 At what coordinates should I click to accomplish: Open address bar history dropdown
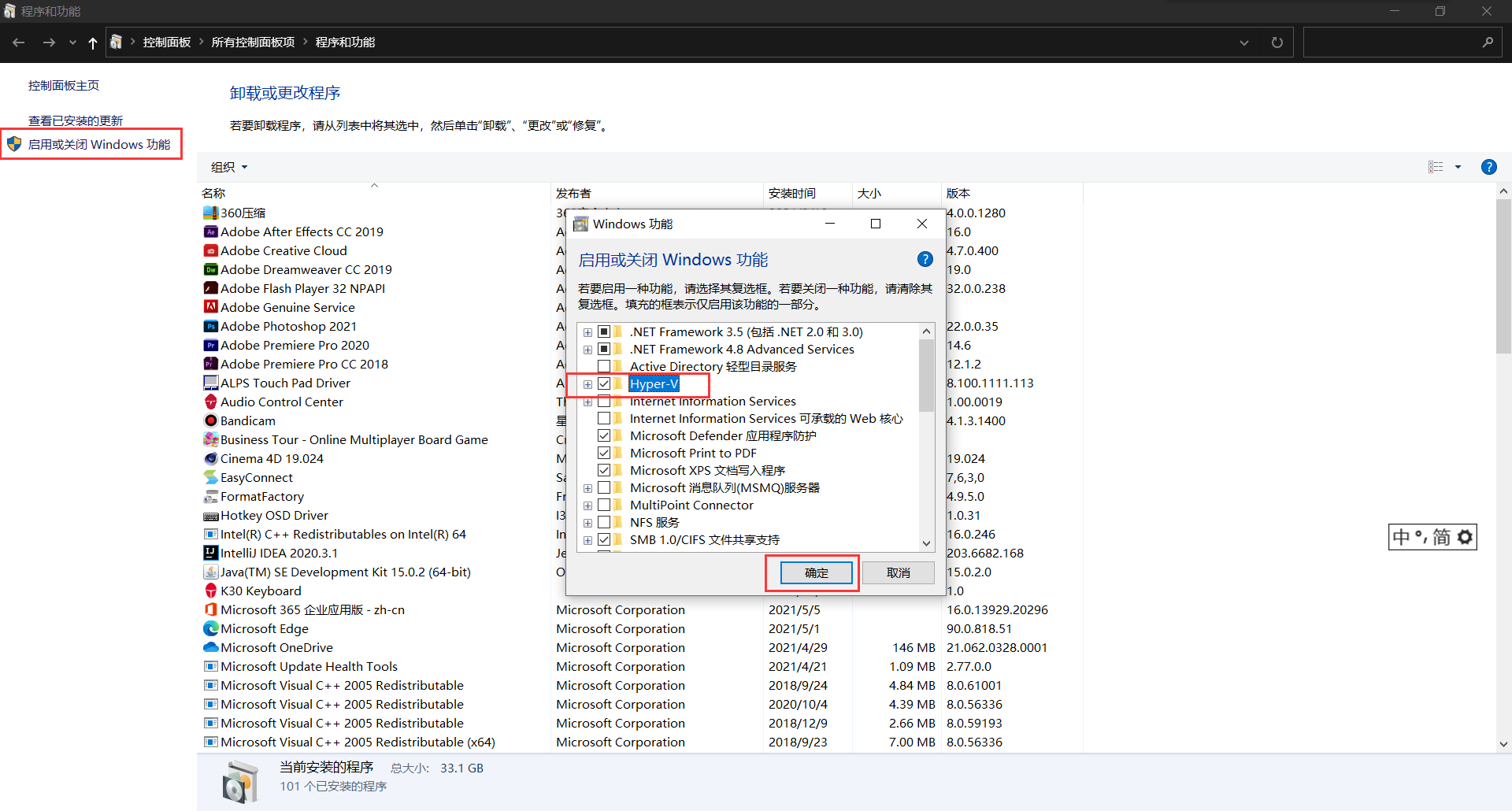point(1243,43)
